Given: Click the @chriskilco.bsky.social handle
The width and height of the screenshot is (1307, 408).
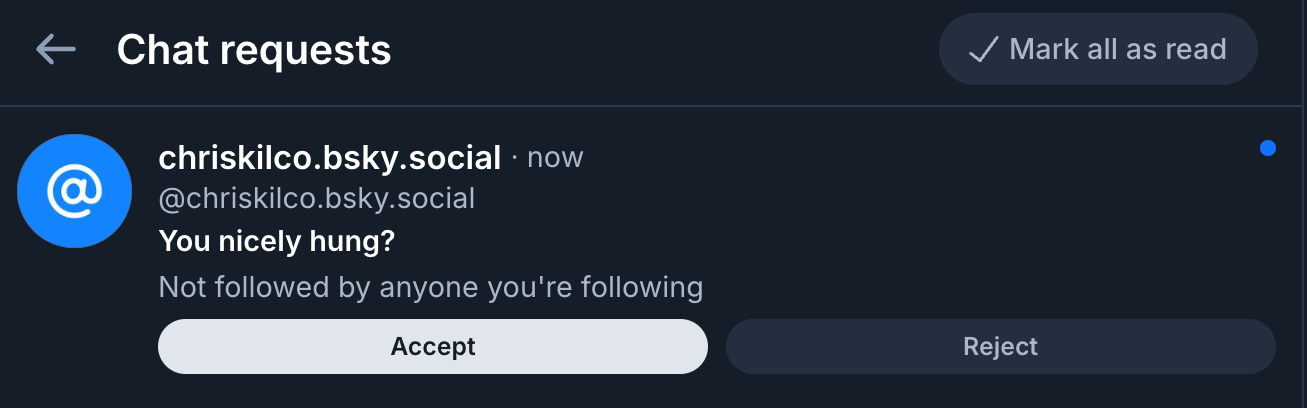Looking at the screenshot, I should click(316, 198).
